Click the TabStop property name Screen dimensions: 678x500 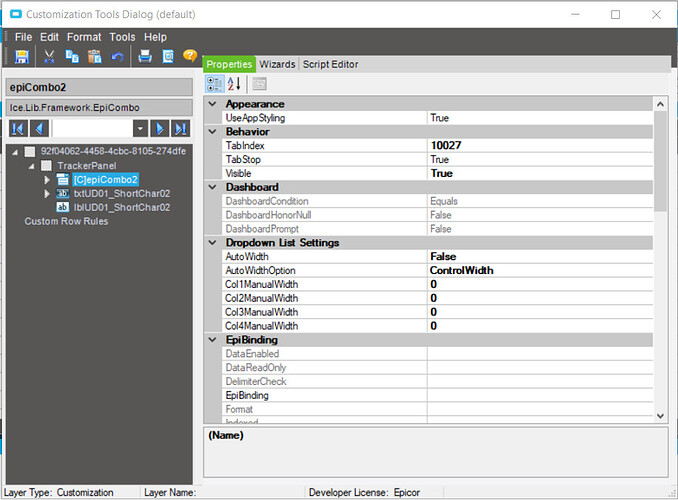(243, 159)
